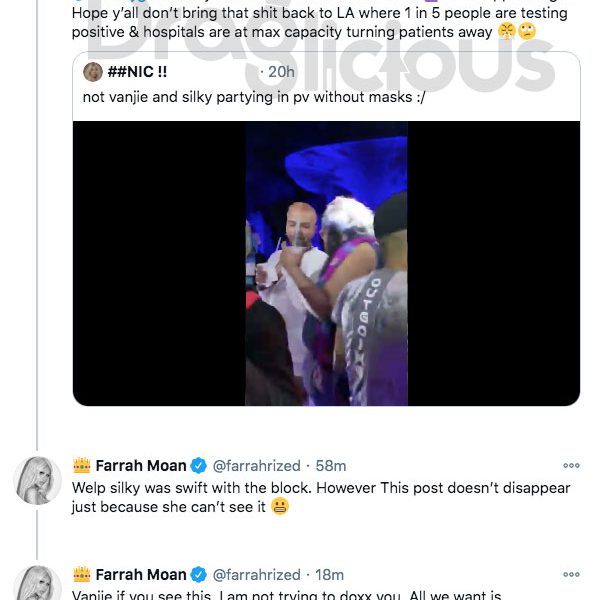594x600 pixels.
Task: Click the @farrahrized handle on the 18m tweet
Action: pyautogui.click(x=256, y=575)
